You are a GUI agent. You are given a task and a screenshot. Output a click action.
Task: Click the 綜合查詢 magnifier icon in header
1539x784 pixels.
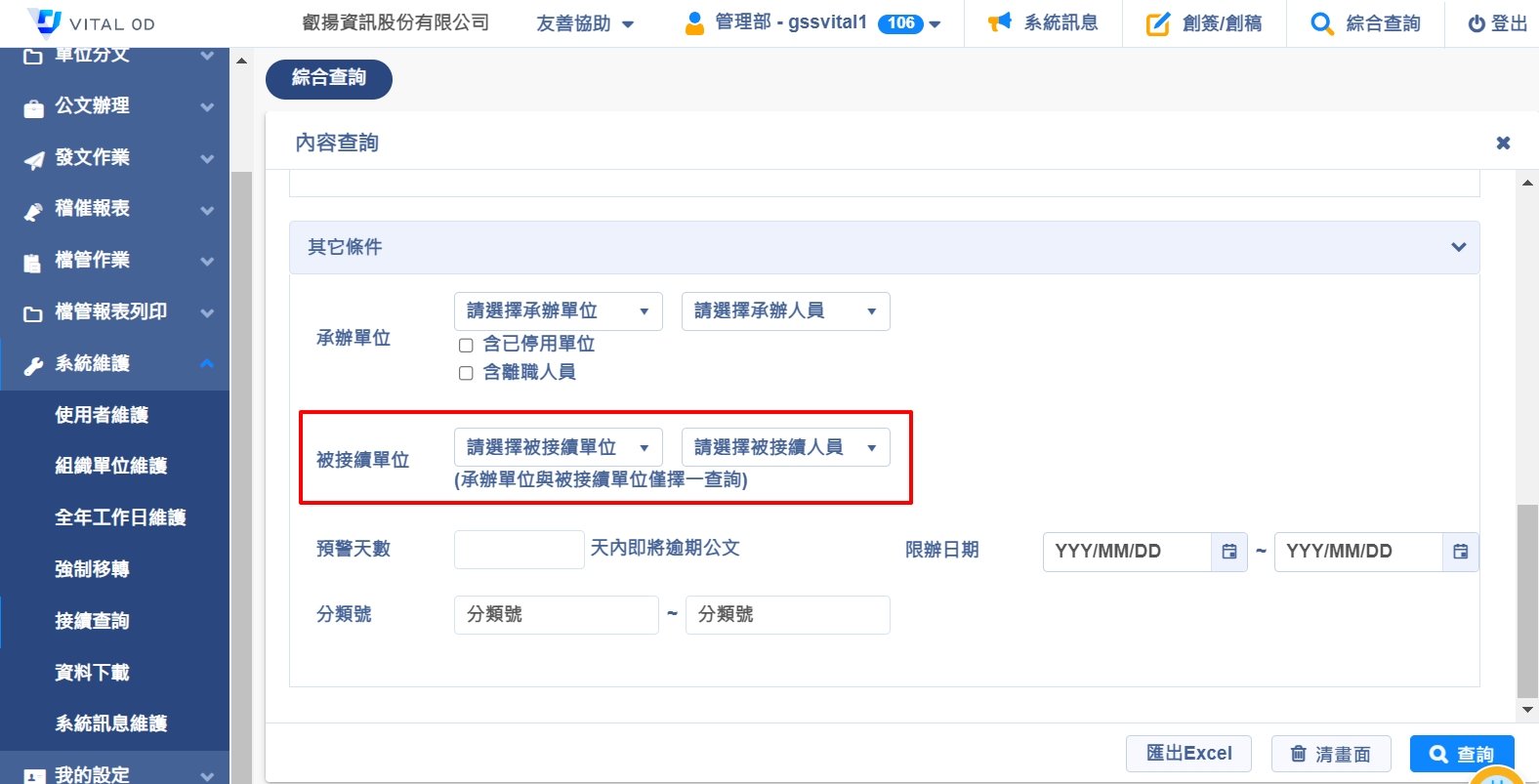[x=1321, y=23]
